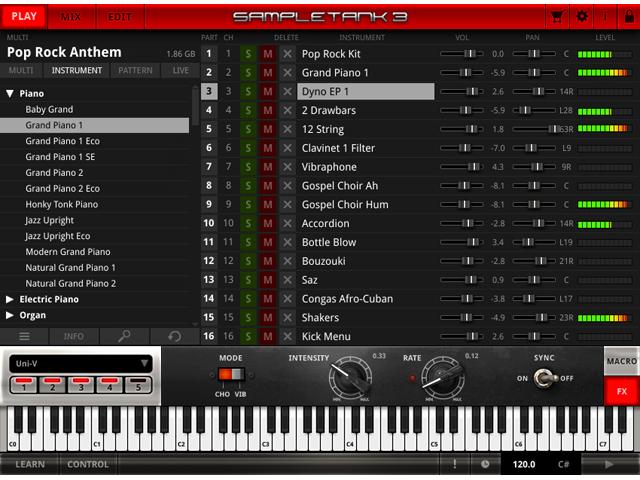Viewport: 640px width, 480px height.
Task: Click the MACRO button
Action: [x=621, y=361]
